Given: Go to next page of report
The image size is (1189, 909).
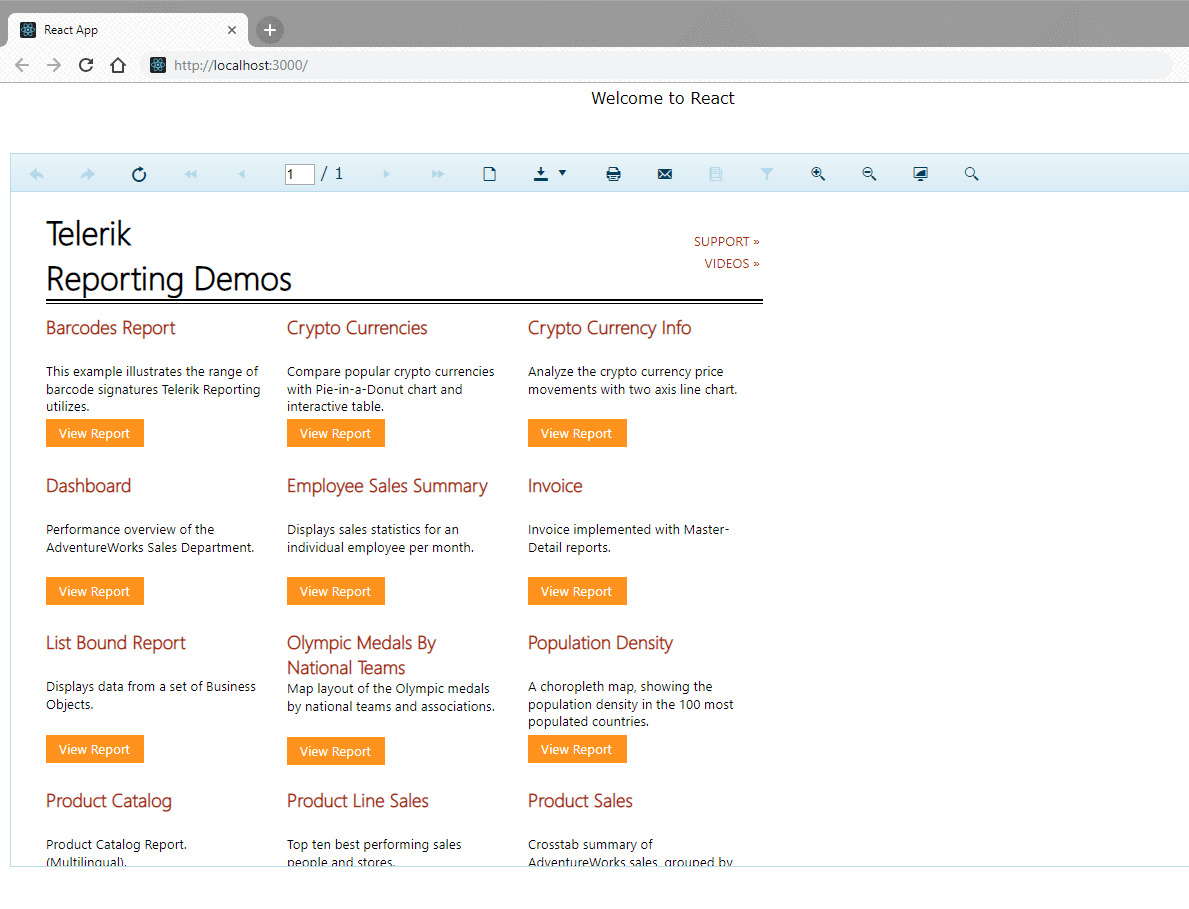Looking at the screenshot, I should [x=387, y=174].
